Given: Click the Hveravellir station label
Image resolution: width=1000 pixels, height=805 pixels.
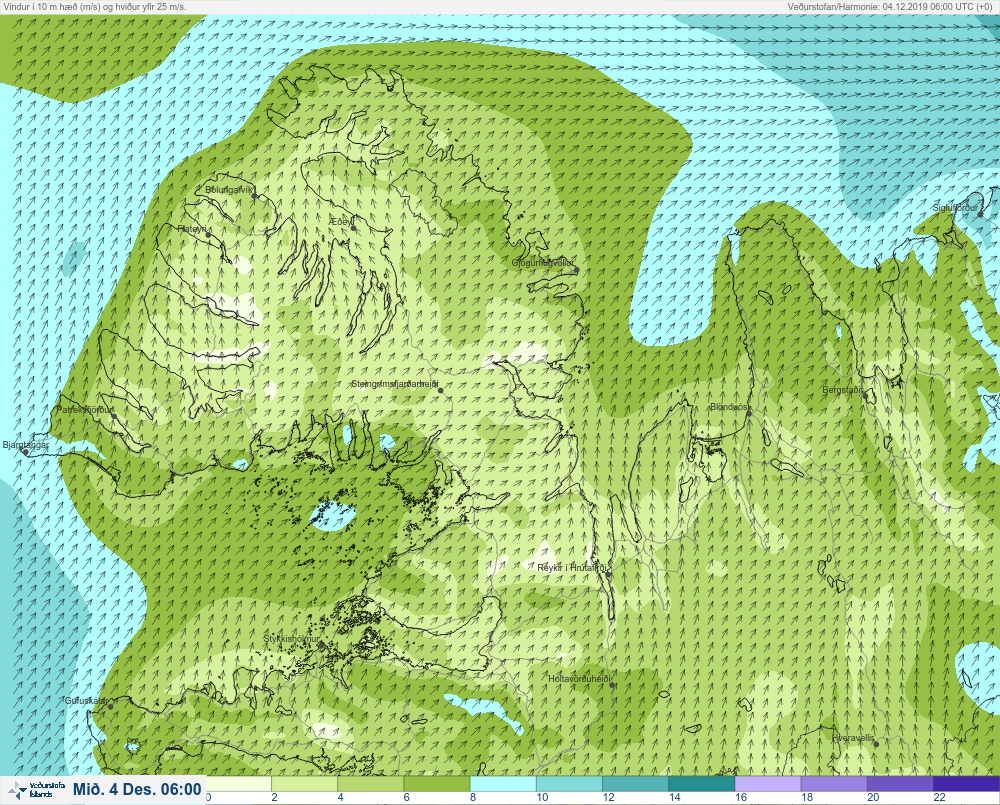Looking at the screenshot, I should coord(853,738).
